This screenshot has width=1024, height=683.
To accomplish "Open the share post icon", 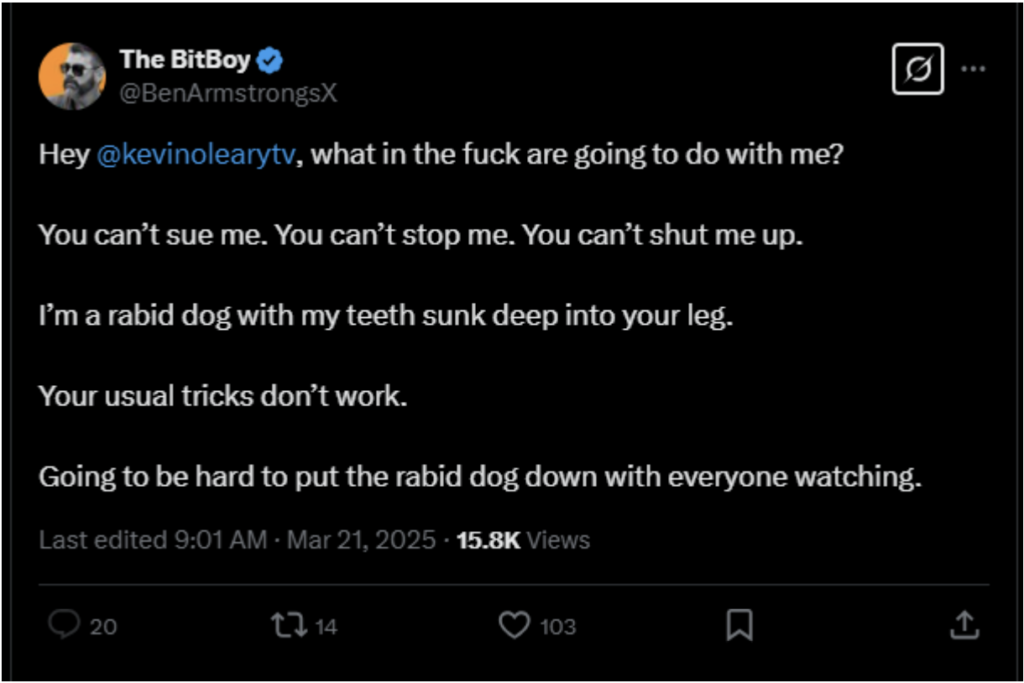I will click(963, 626).
